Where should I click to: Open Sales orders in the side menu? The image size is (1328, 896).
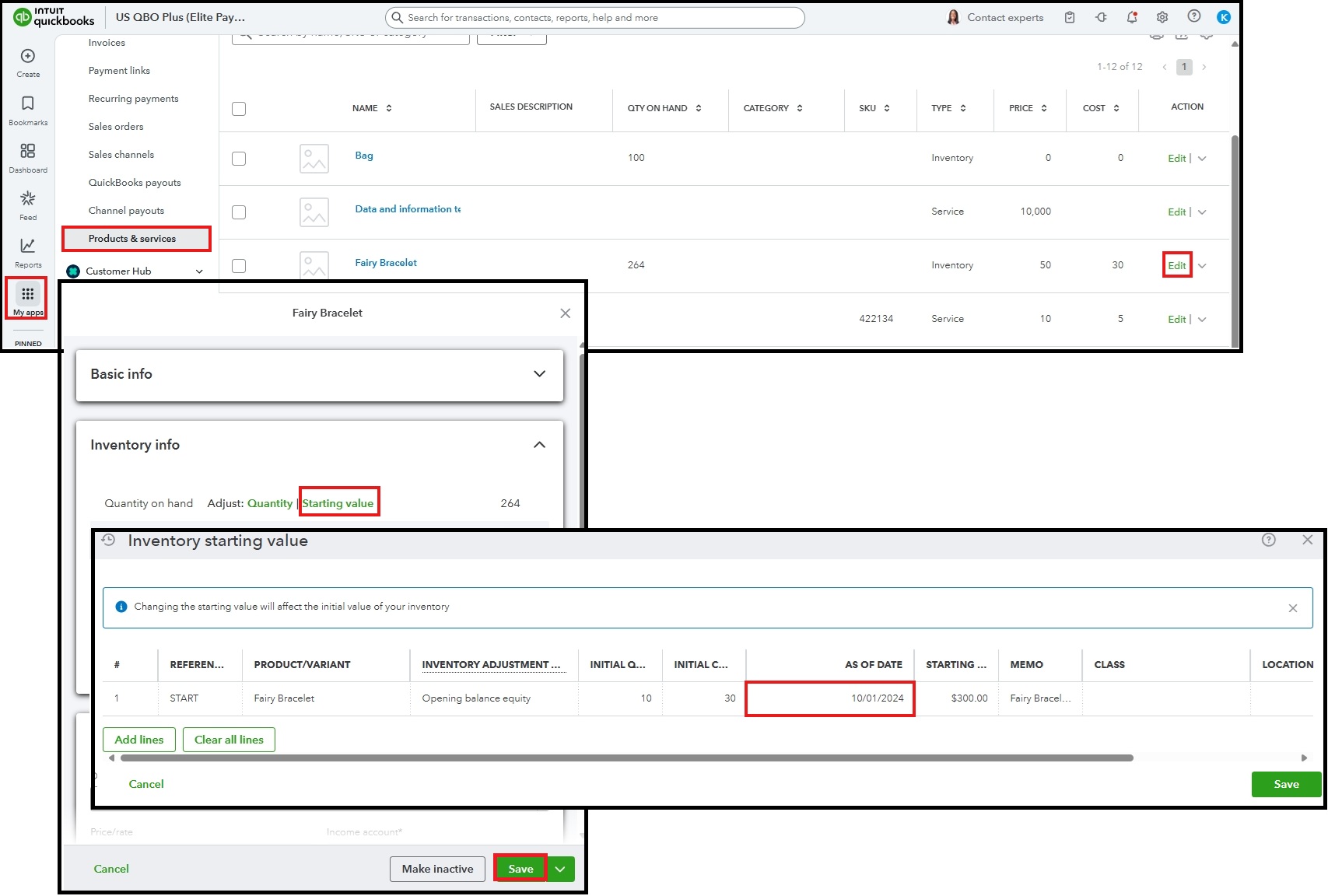(x=116, y=127)
